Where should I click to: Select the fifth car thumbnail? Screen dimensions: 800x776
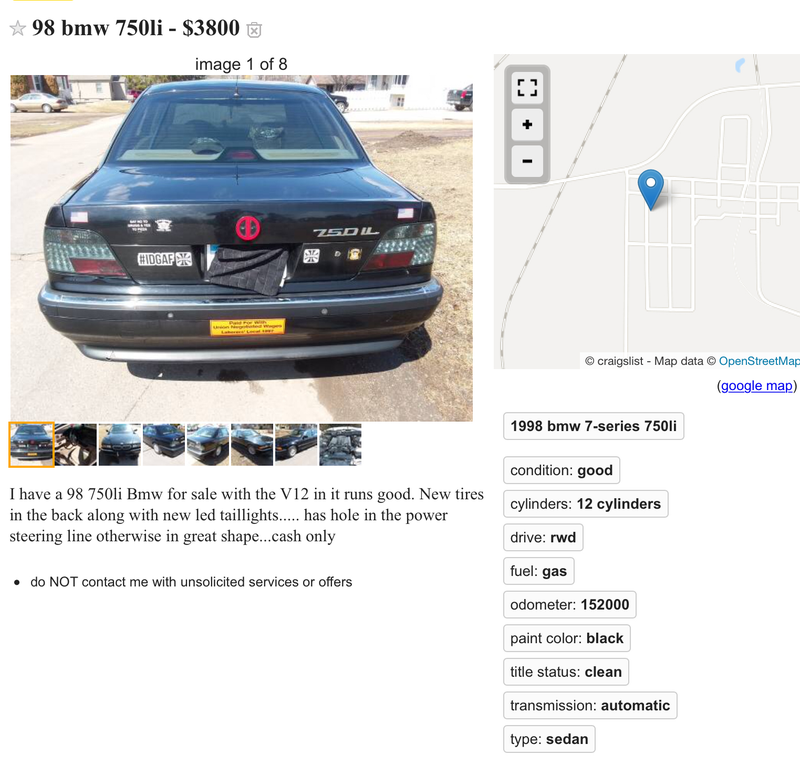208,444
